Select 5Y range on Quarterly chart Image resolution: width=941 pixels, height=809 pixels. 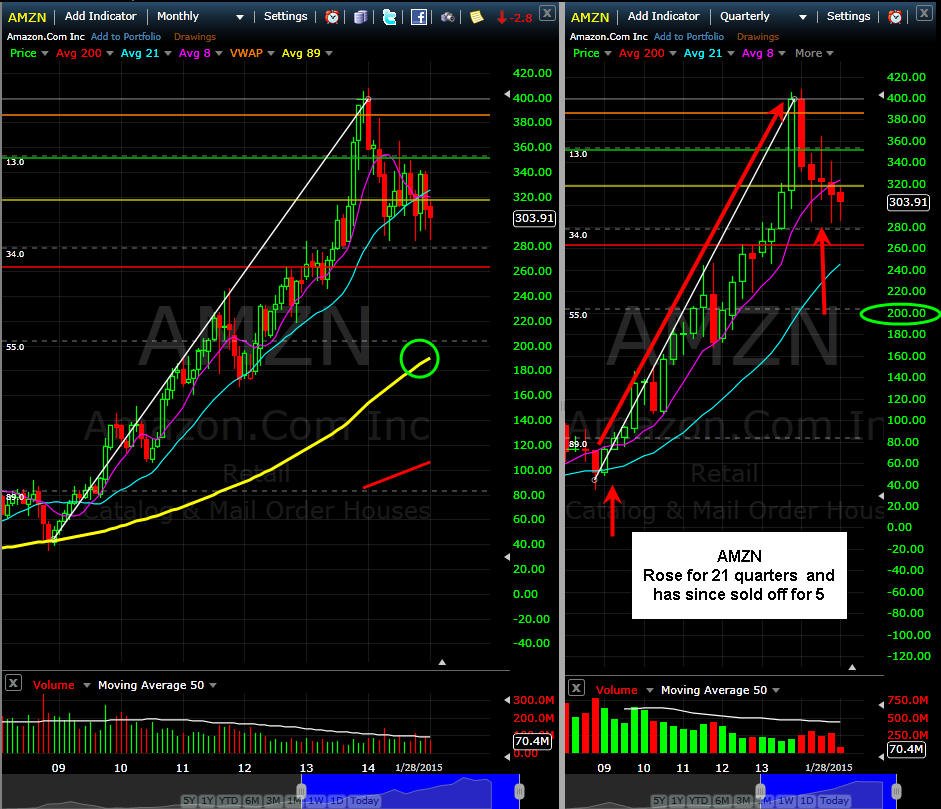[659, 801]
